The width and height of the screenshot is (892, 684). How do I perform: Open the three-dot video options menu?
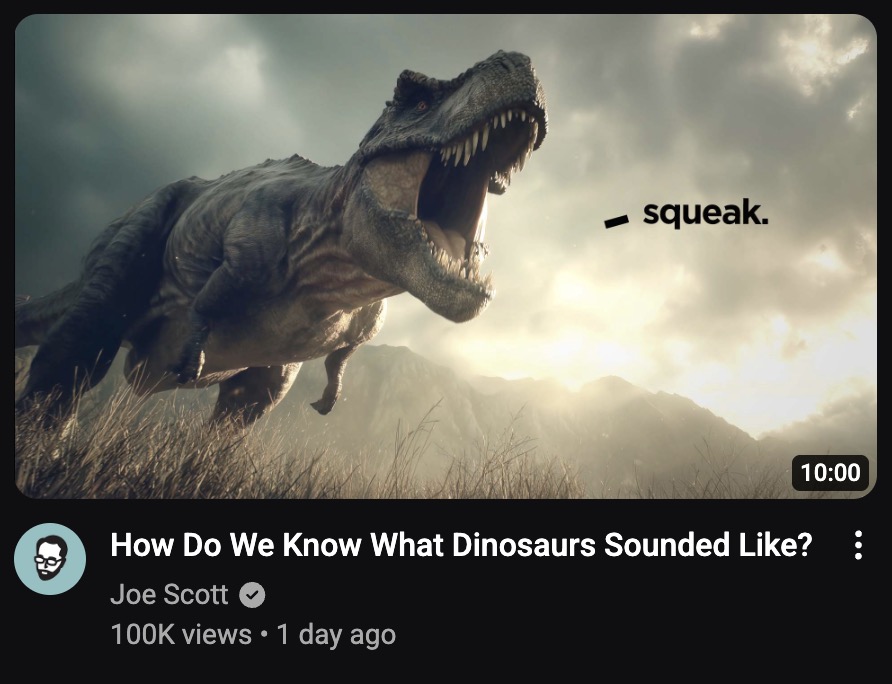[857, 546]
